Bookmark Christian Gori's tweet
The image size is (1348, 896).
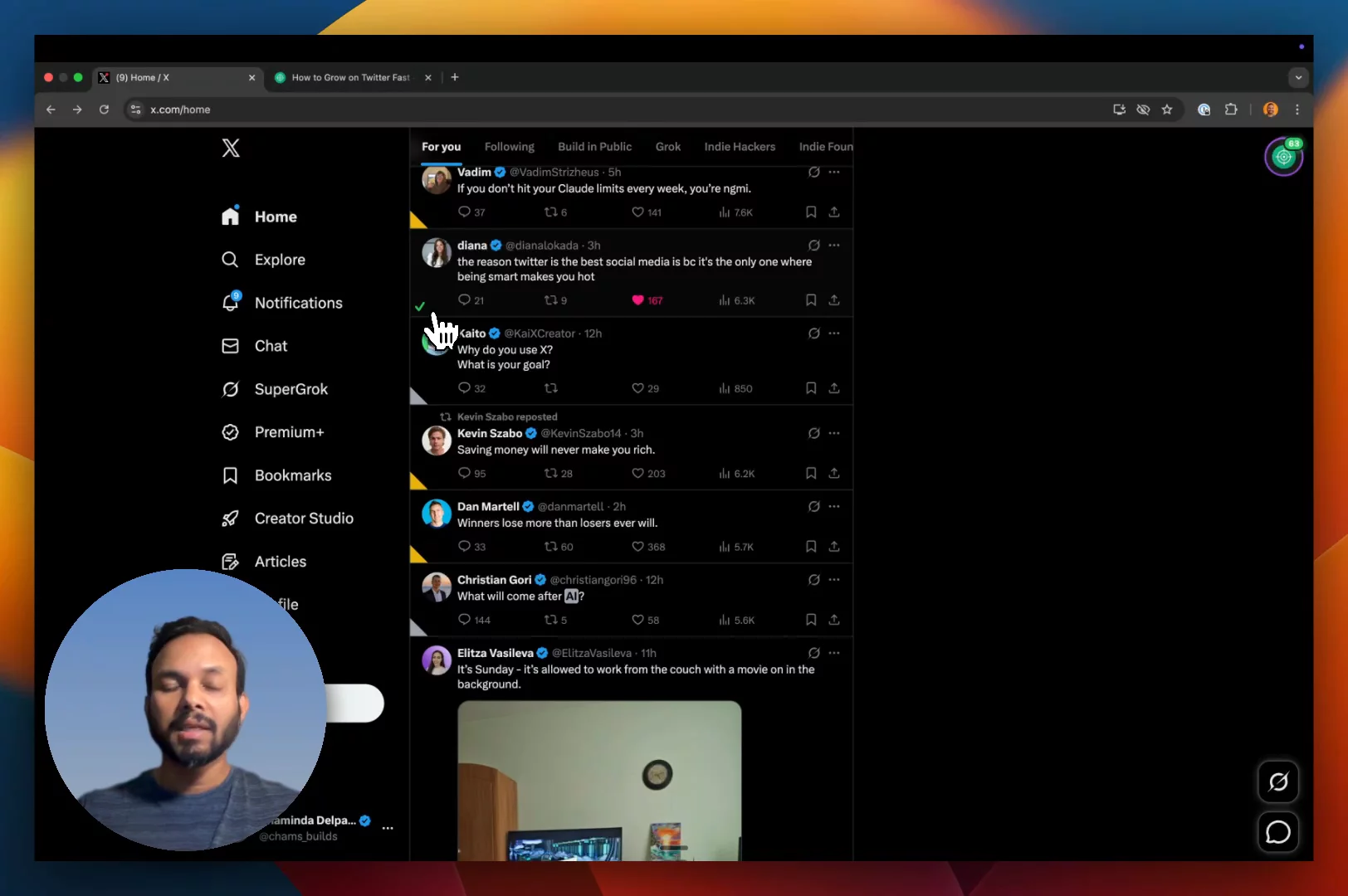coord(811,620)
